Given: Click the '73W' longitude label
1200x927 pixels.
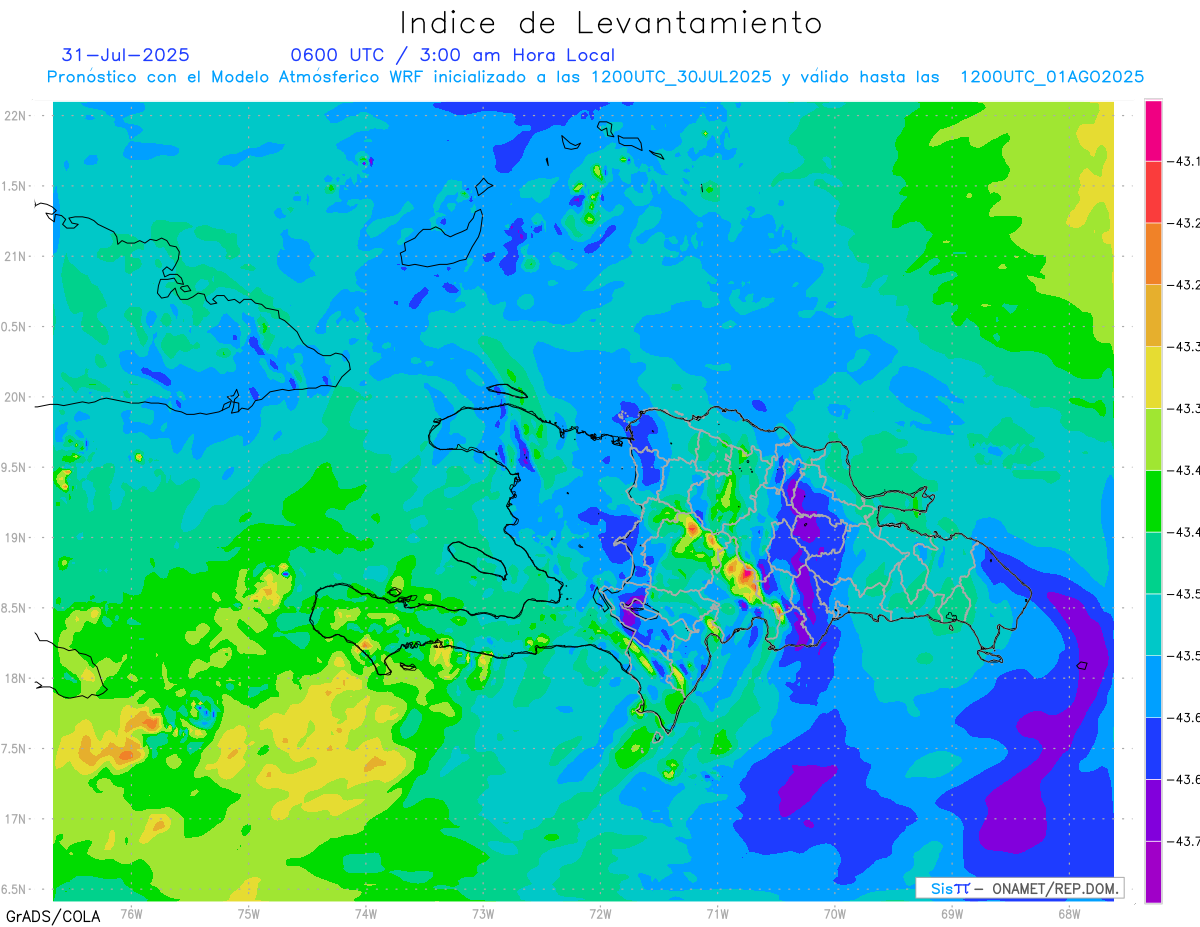Looking at the screenshot, I should [x=483, y=913].
